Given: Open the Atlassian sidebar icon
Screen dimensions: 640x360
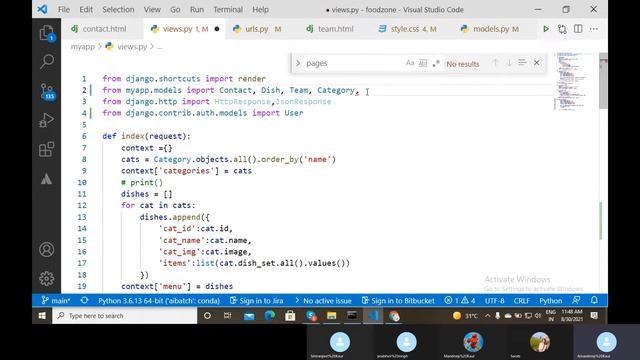Looking at the screenshot, I should coord(47,179).
